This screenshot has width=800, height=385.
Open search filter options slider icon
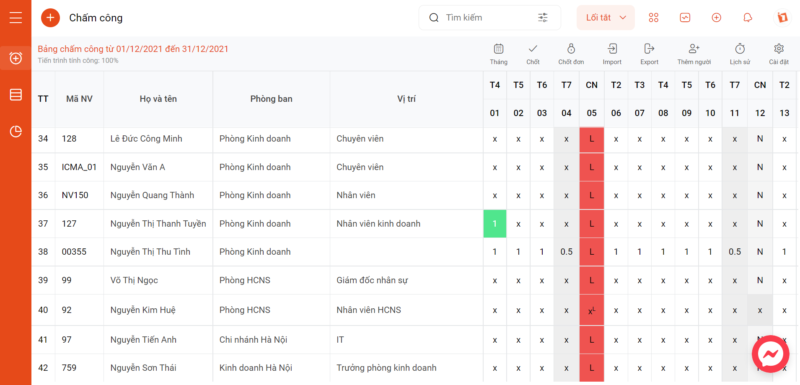542,18
